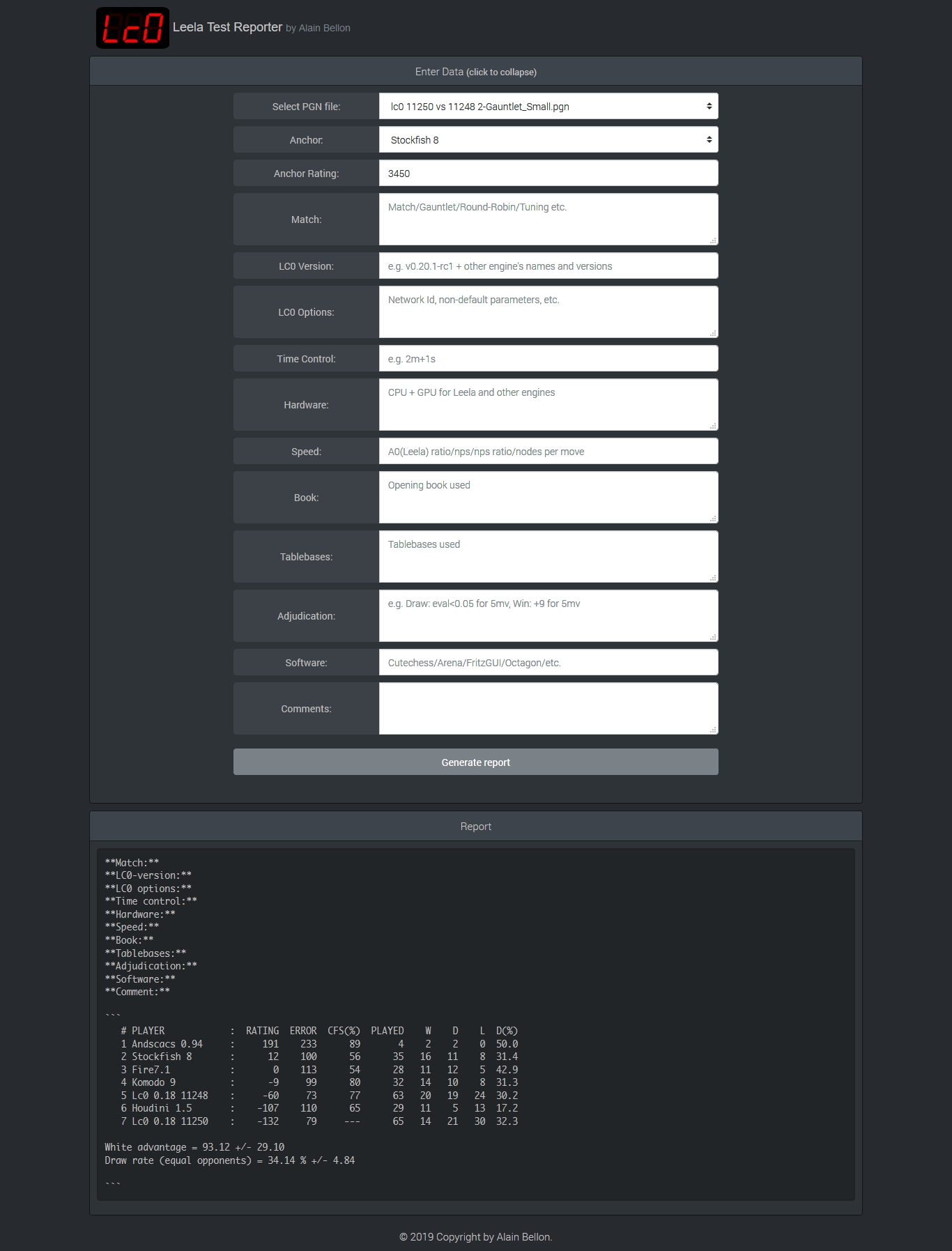Open the Select PGN file dropdown

tap(548, 107)
